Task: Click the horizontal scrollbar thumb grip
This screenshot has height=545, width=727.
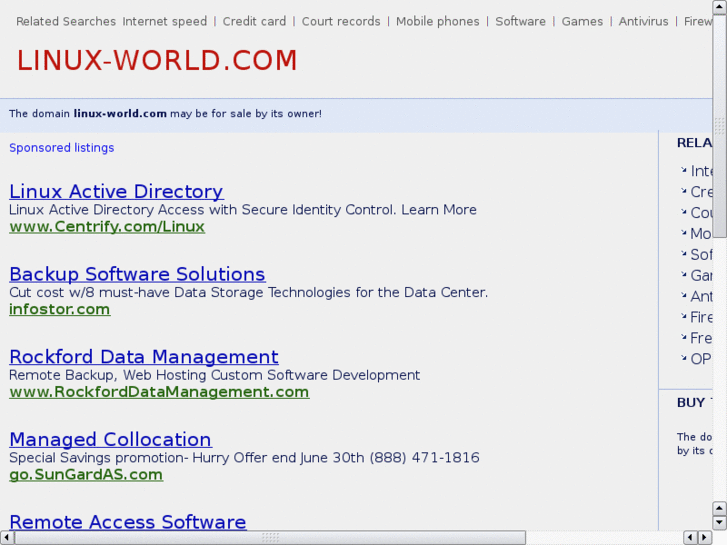Action: pyautogui.click(x=270, y=538)
